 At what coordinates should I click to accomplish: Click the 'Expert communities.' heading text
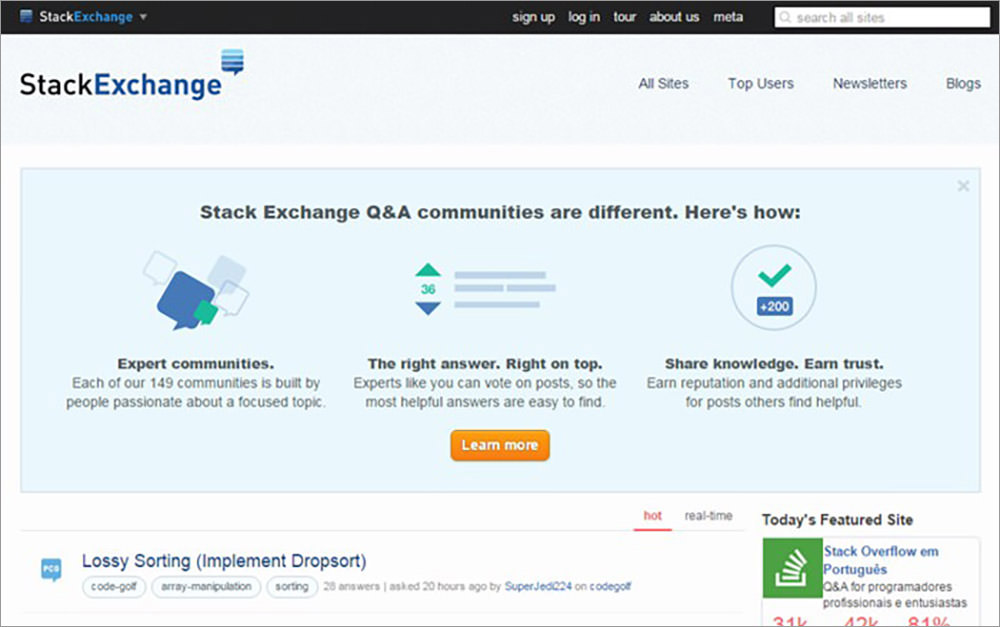(195, 364)
